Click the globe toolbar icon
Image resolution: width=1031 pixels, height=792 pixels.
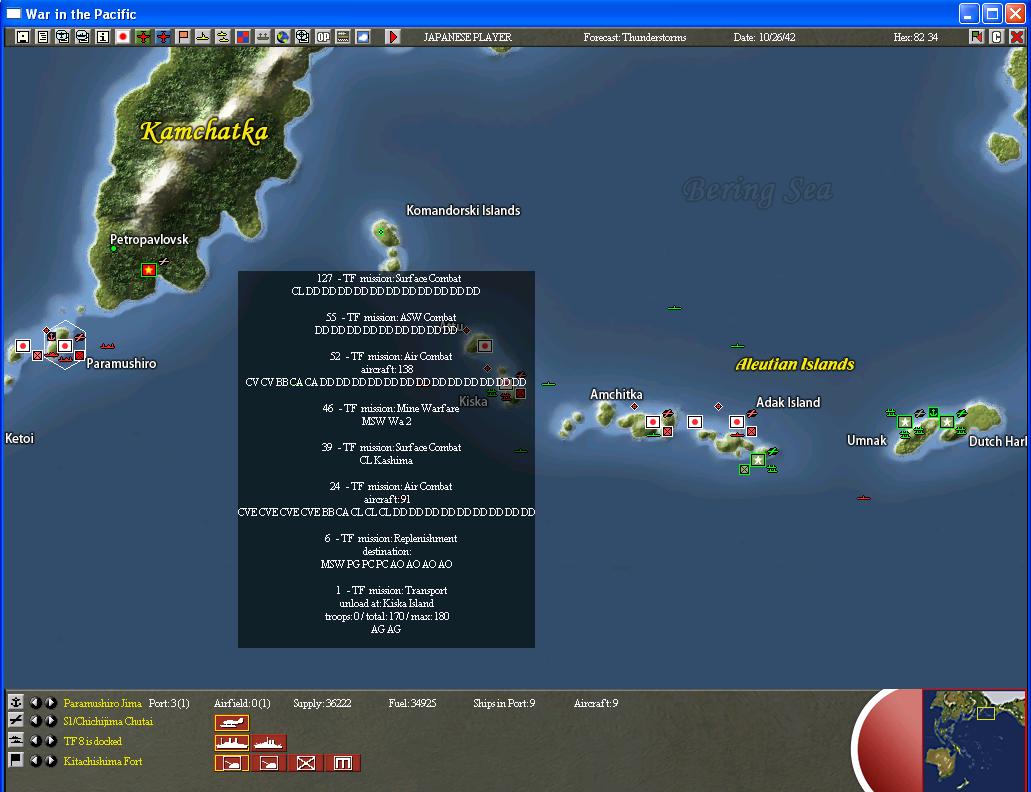(x=283, y=37)
